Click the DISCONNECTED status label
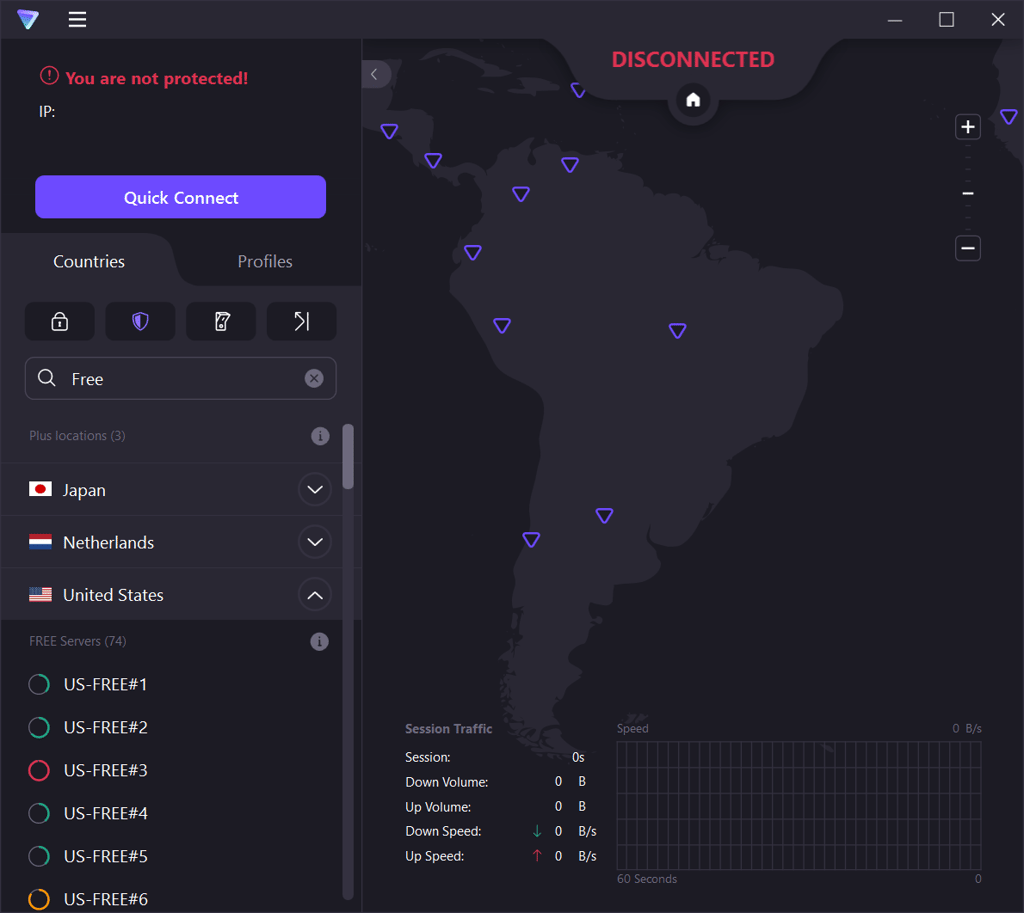The width and height of the screenshot is (1024, 913). tap(693, 59)
